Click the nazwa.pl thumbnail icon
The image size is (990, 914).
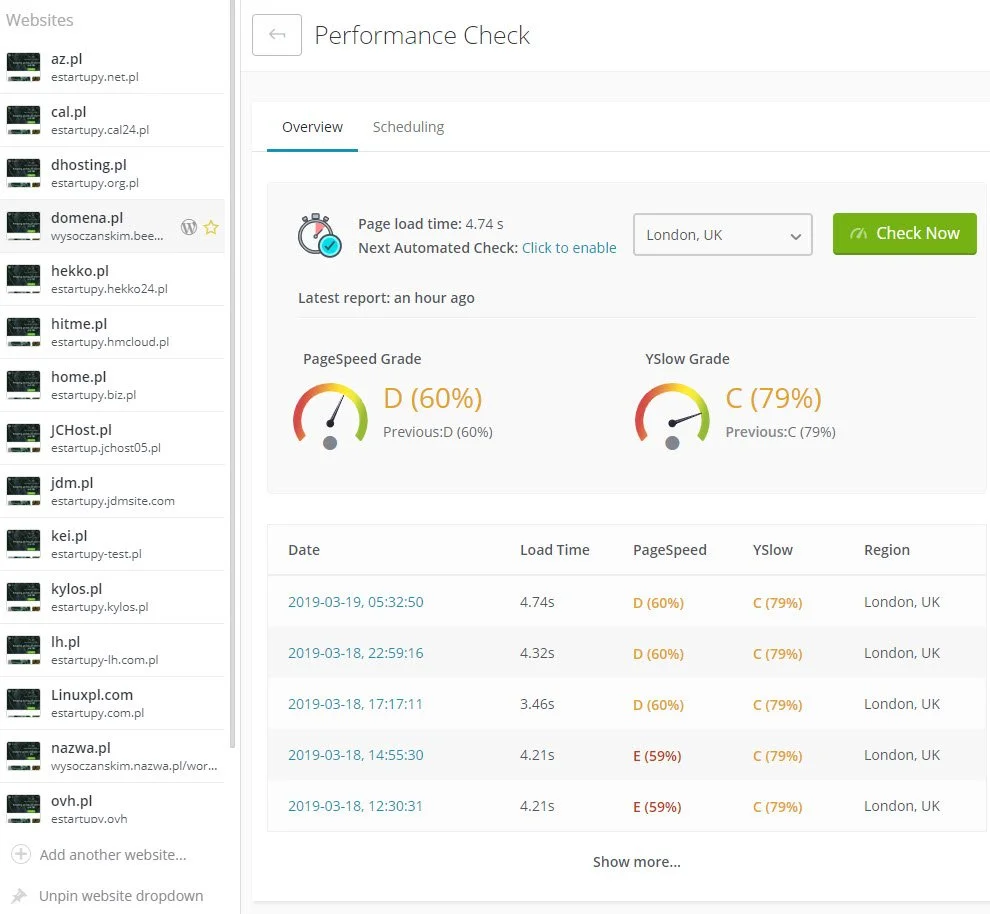point(23,756)
